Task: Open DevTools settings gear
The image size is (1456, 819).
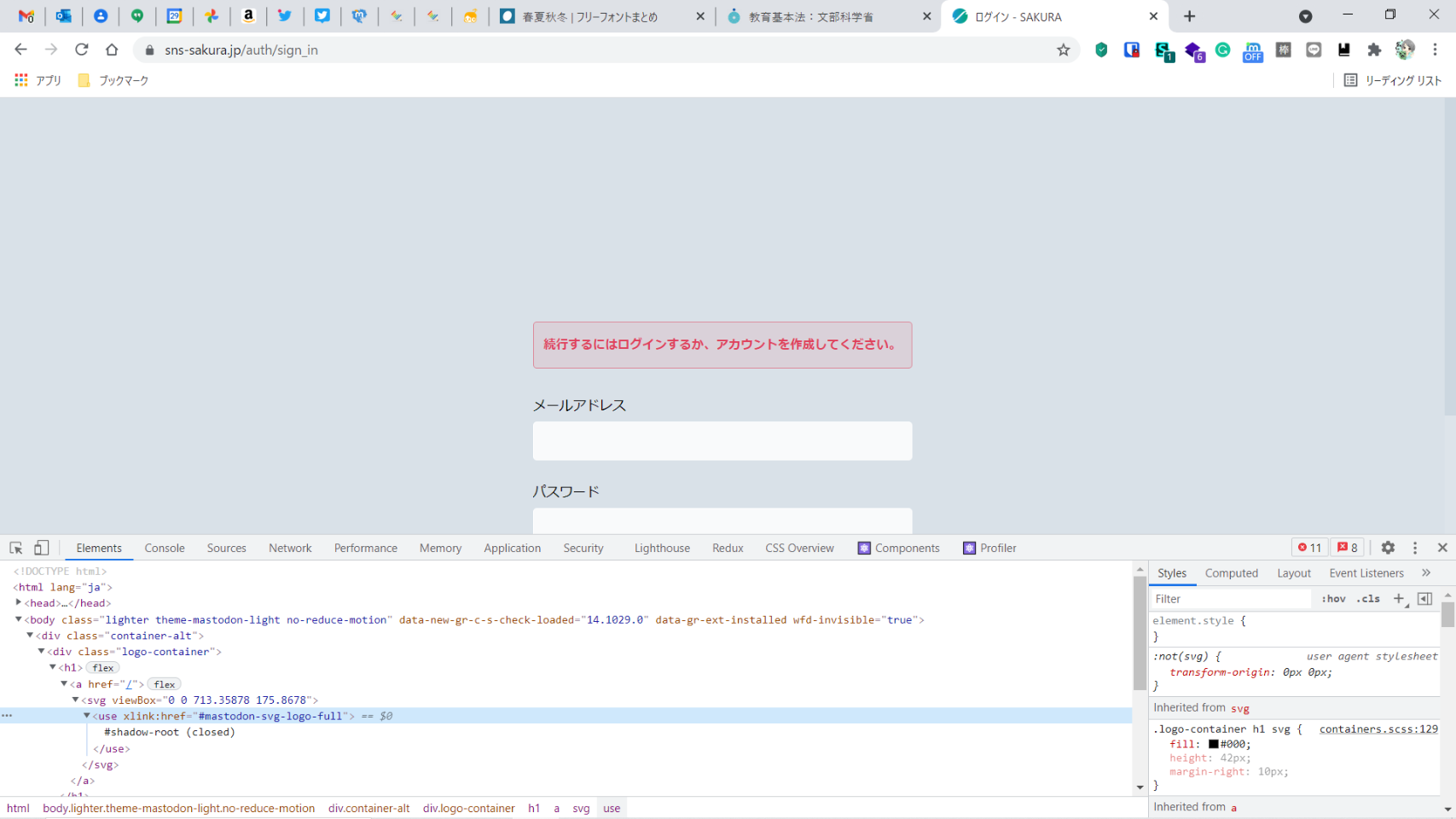Action: [x=1388, y=548]
